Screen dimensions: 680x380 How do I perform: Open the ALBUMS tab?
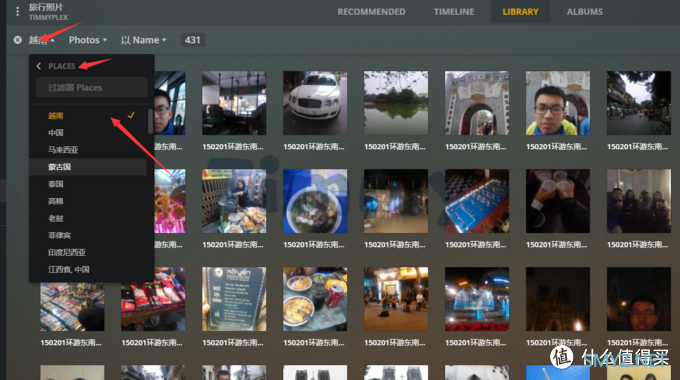pyautogui.click(x=584, y=12)
